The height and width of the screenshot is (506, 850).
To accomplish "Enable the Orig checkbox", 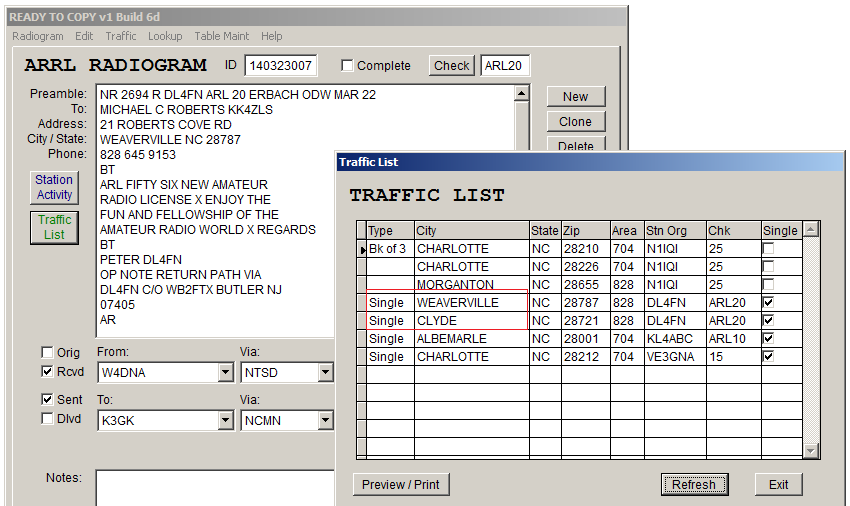I will pos(47,353).
